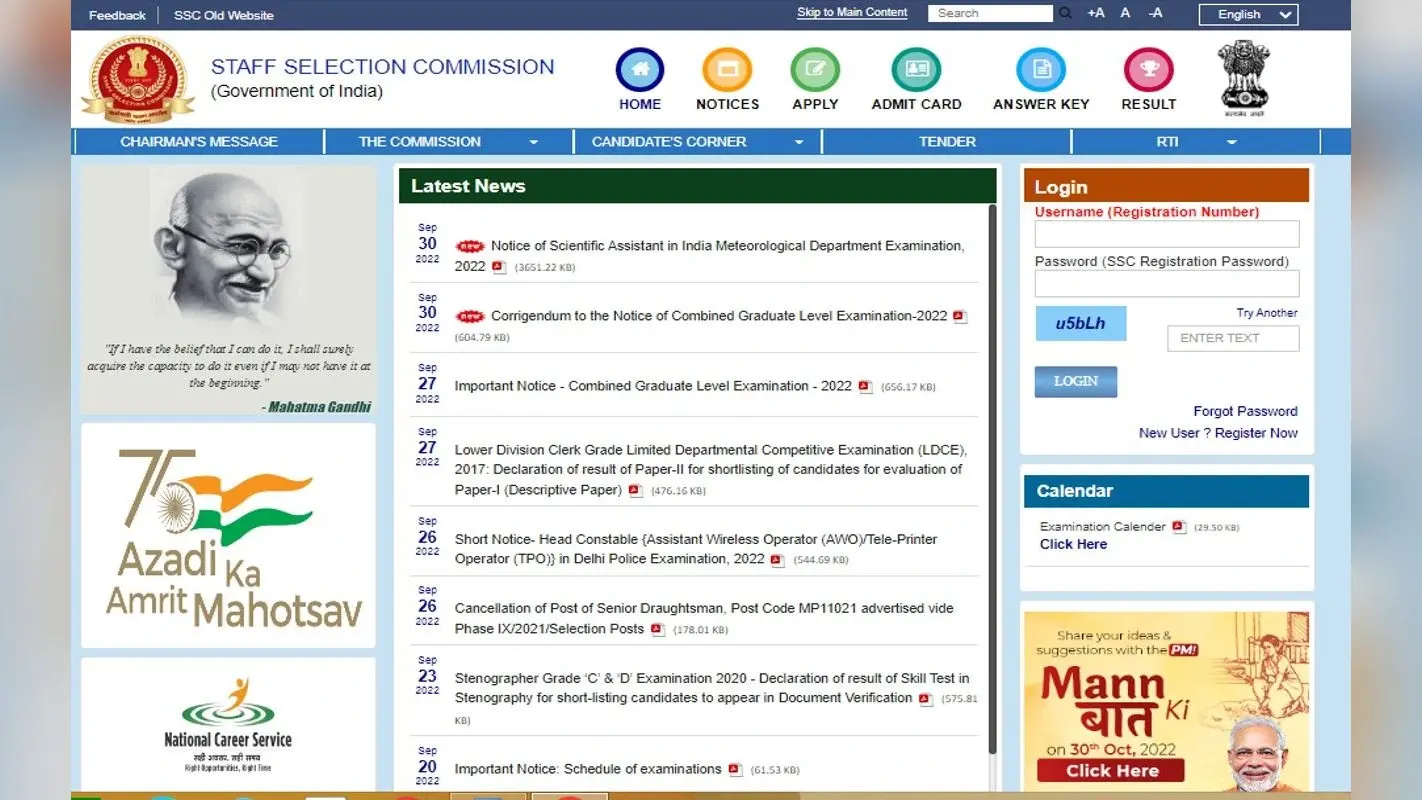Click the LOGIN button
This screenshot has height=800, width=1422.
[x=1076, y=381]
